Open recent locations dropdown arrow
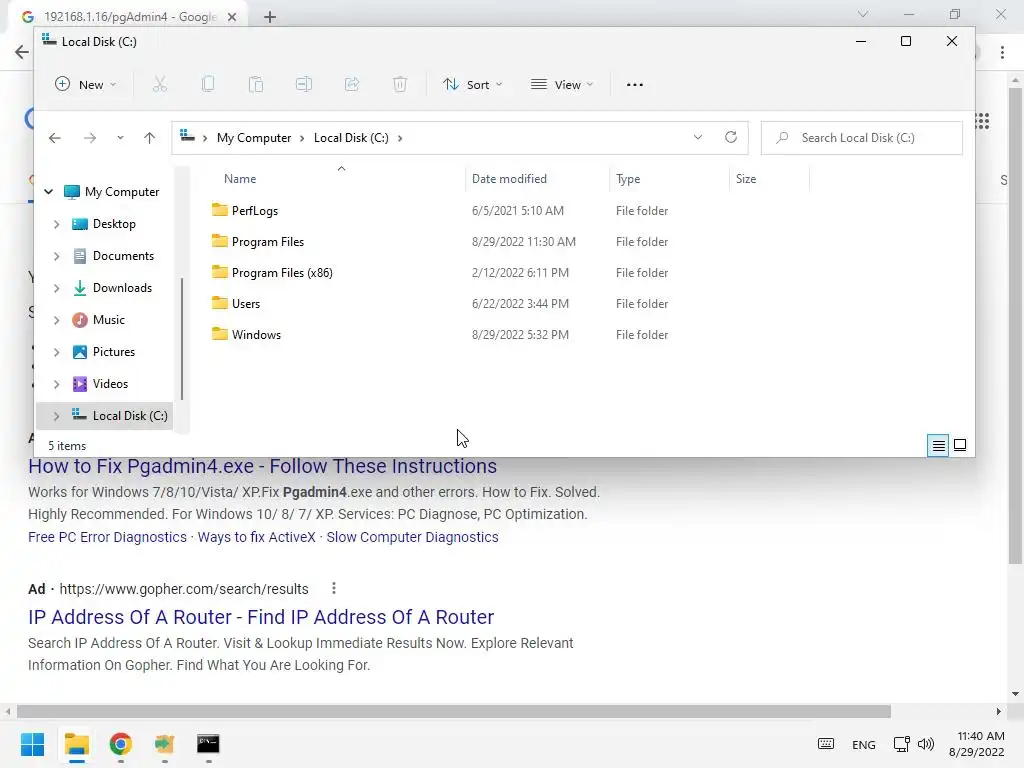The width and height of the screenshot is (1024, 768). [120, 138]
